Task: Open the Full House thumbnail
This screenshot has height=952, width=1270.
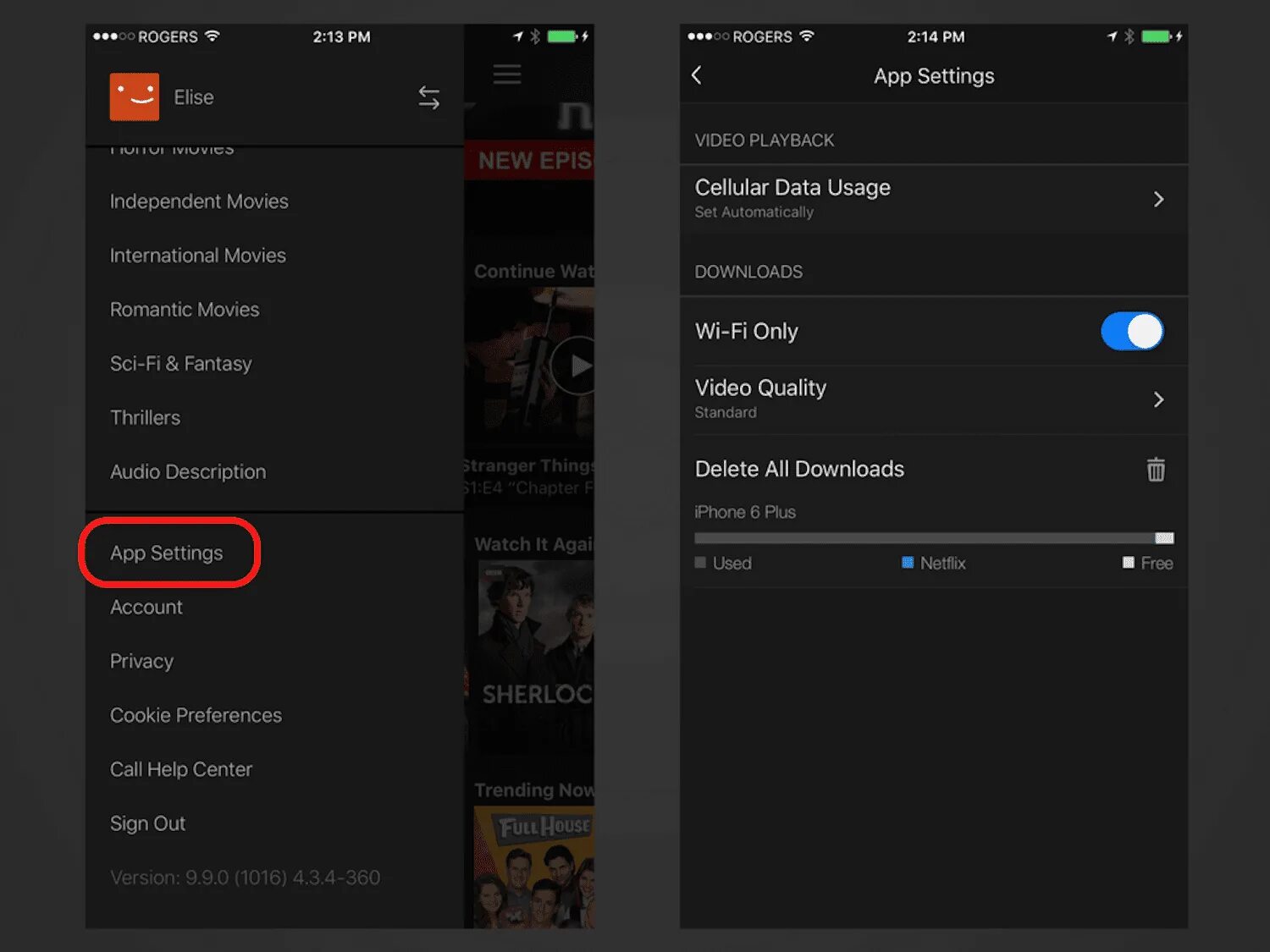Action: 533,867
